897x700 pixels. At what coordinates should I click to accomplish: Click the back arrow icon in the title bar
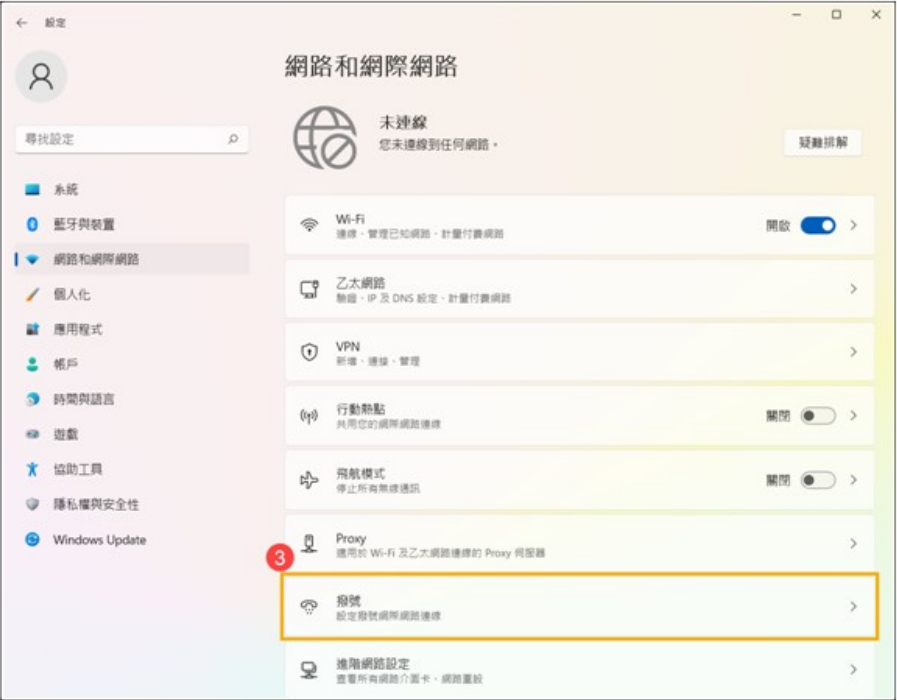(x=22, y=23)
